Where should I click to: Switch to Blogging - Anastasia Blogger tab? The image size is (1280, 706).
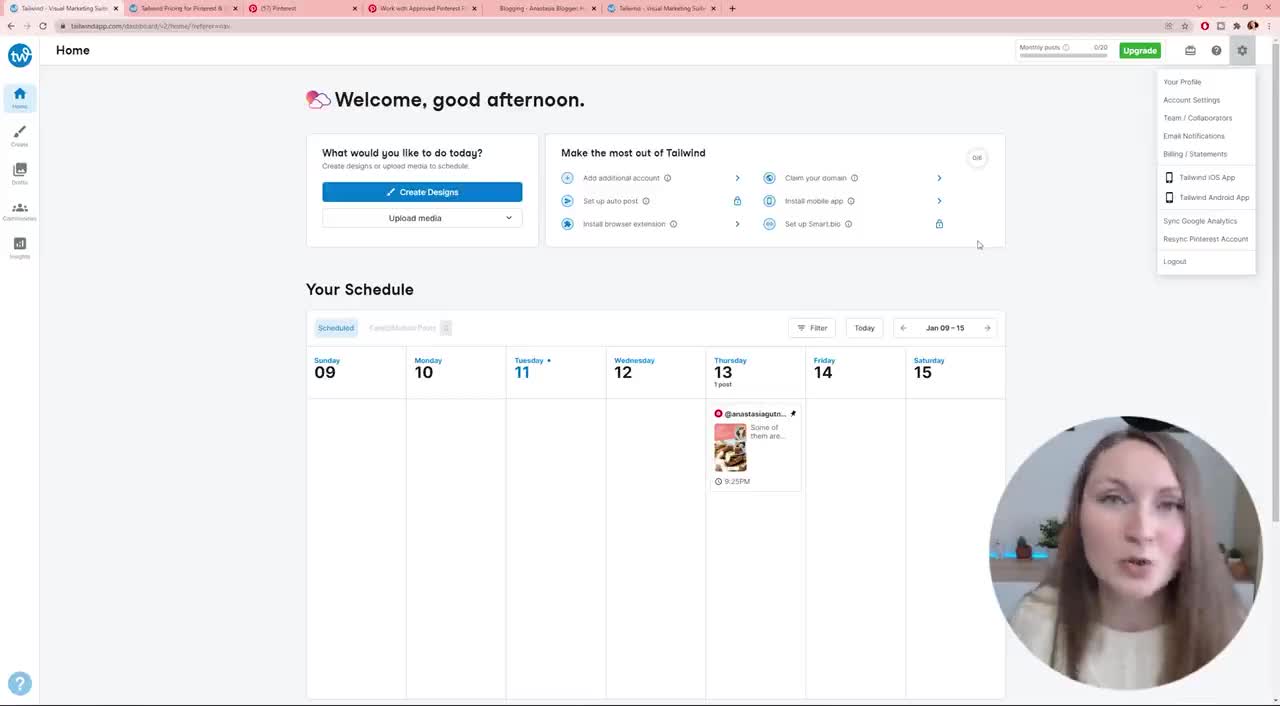tap(541, 8)
